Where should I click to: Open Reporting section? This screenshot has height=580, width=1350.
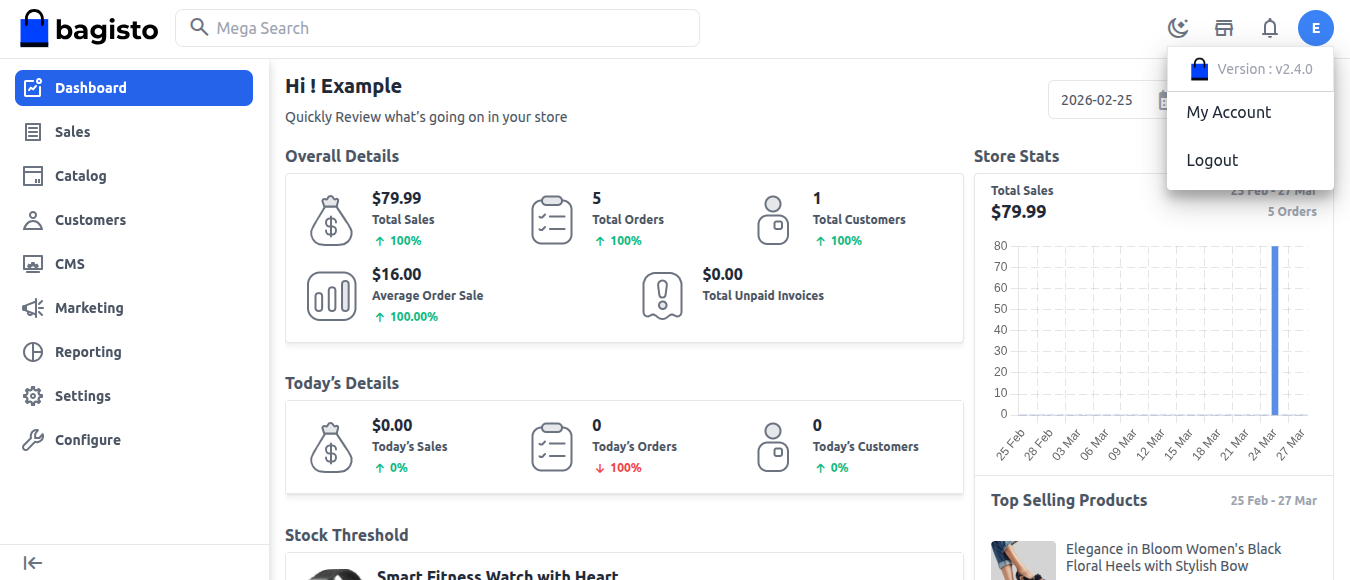[x=88, y=352]
